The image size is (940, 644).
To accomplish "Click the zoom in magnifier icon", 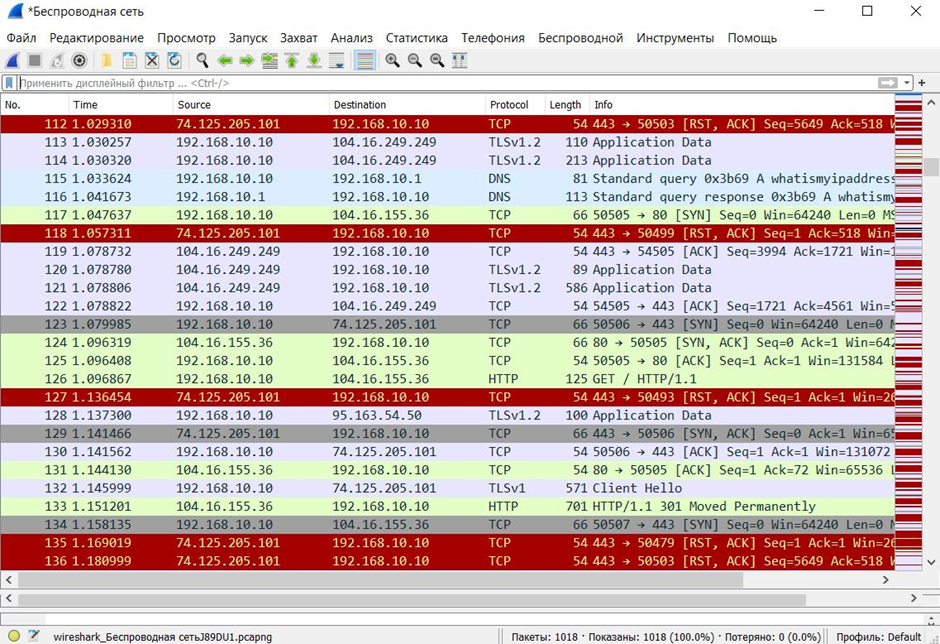I will 393,61.
